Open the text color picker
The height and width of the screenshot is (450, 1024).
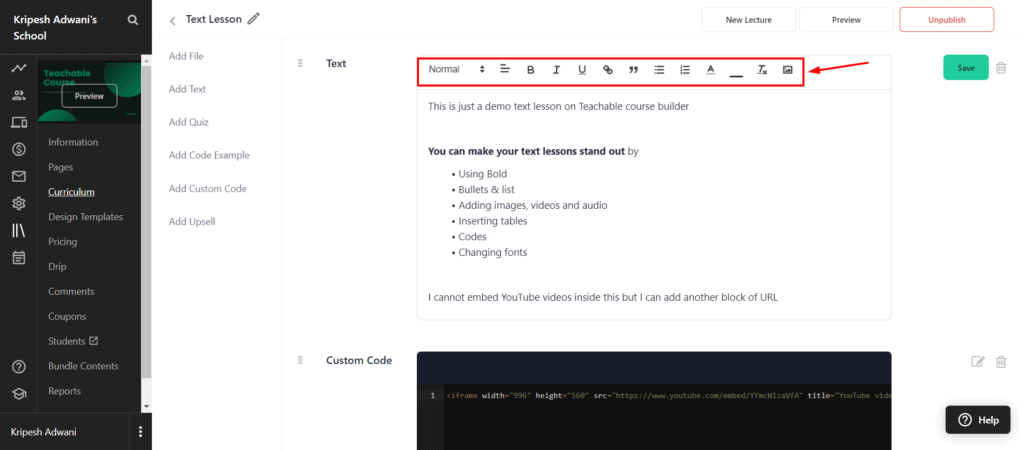click(x=711, y=70)
